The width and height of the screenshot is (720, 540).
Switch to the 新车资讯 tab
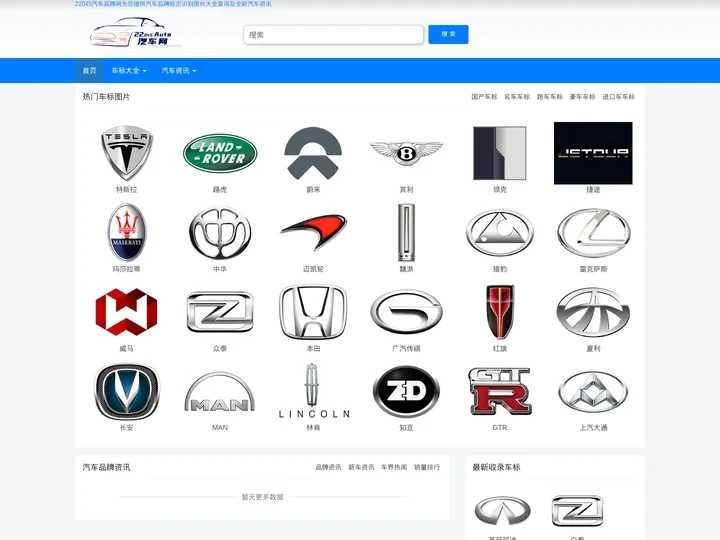tap(361, 467)
